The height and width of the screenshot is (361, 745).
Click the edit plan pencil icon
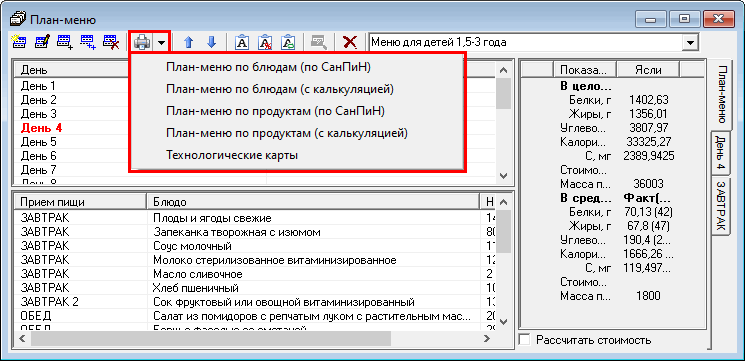pos(42,42)
